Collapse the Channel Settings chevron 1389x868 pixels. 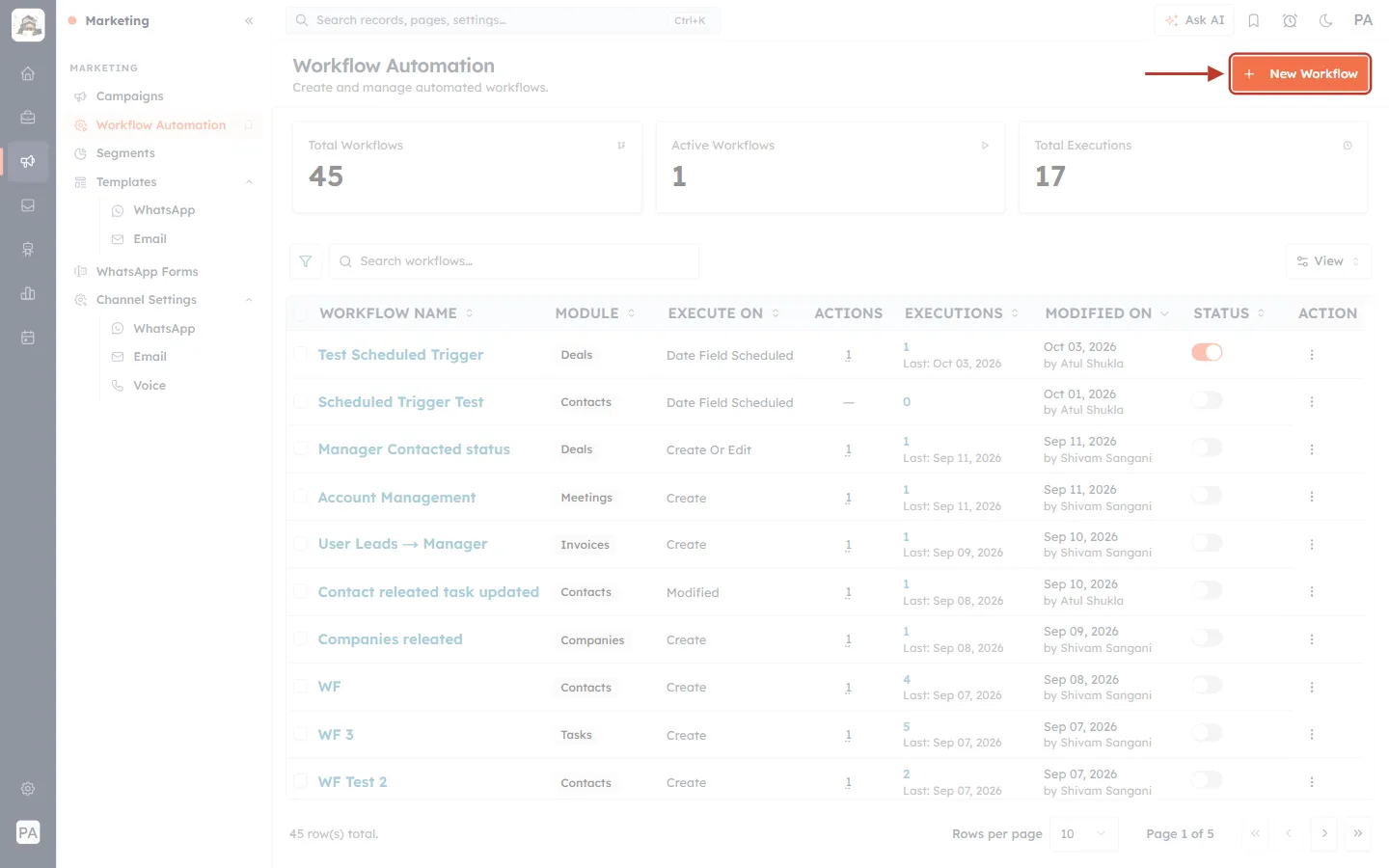(249, 300)
